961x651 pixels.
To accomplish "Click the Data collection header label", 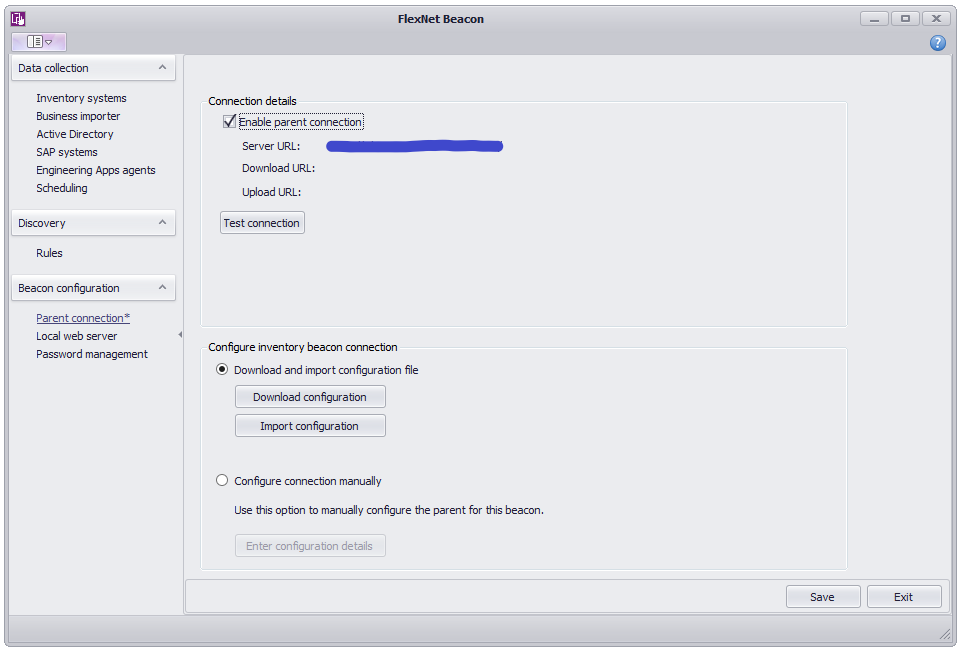I will pos(53,68).
